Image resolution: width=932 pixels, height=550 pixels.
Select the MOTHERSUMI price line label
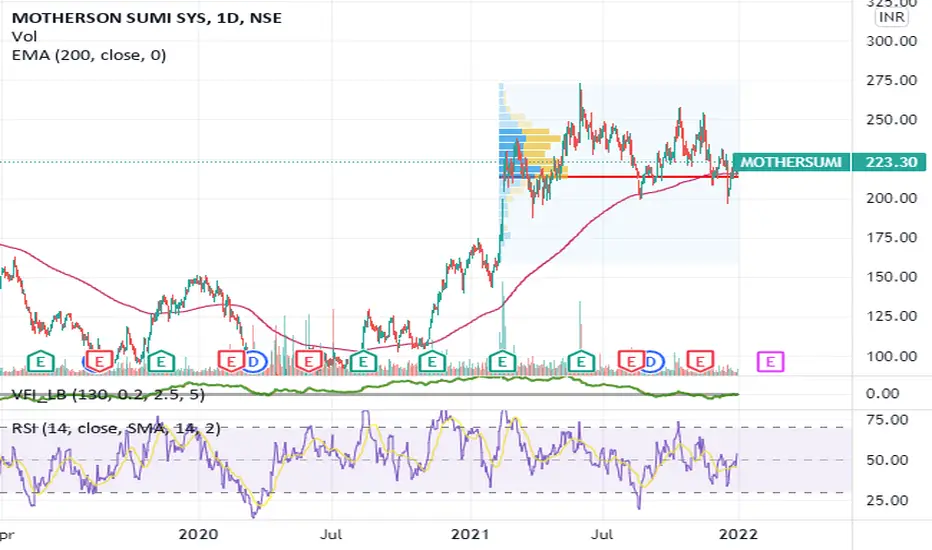pyautogui.click(x=791, y=162)
